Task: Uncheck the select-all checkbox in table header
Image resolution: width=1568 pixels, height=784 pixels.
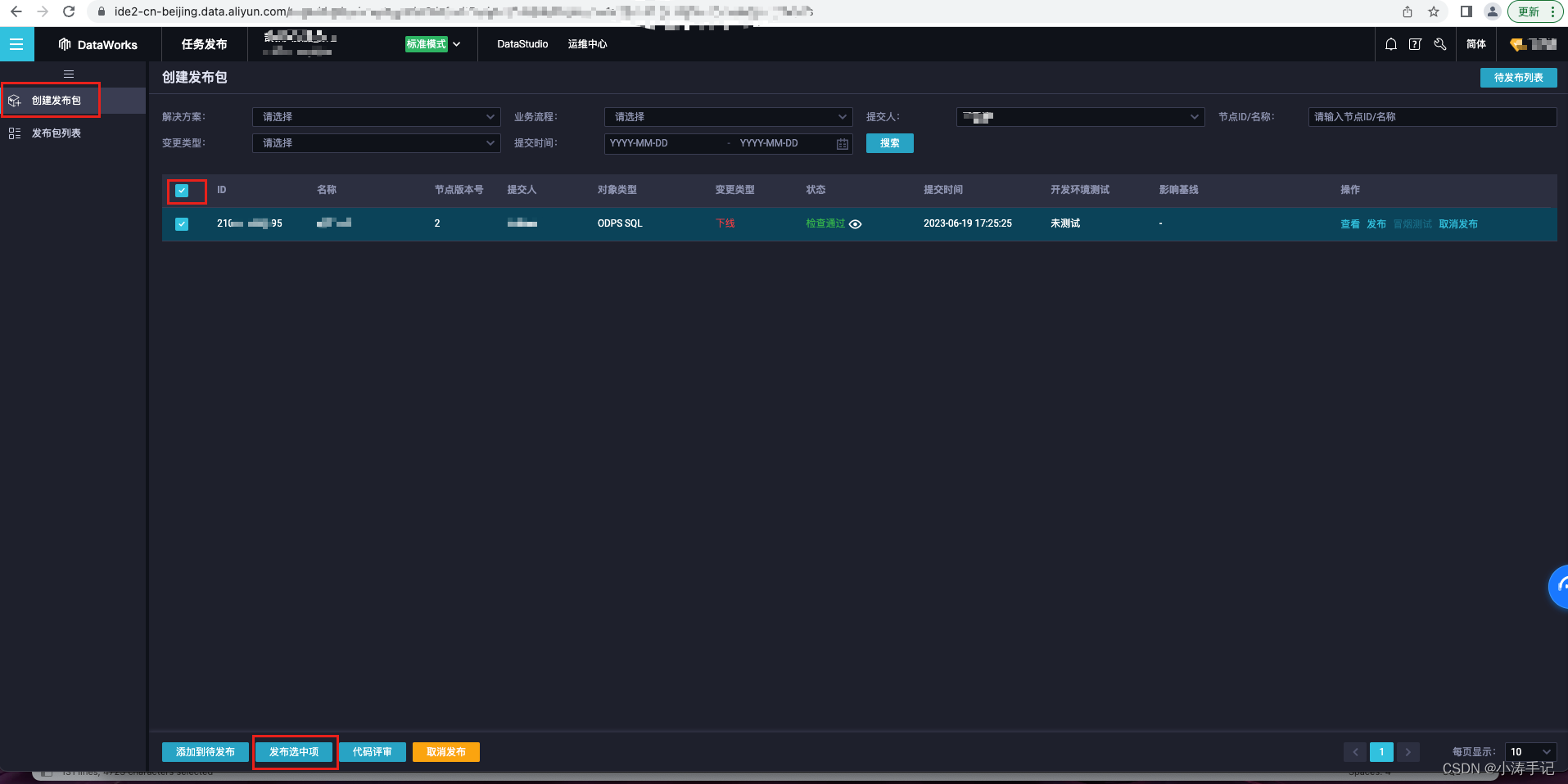Action: pyautogui.click(x=182, y=191)
